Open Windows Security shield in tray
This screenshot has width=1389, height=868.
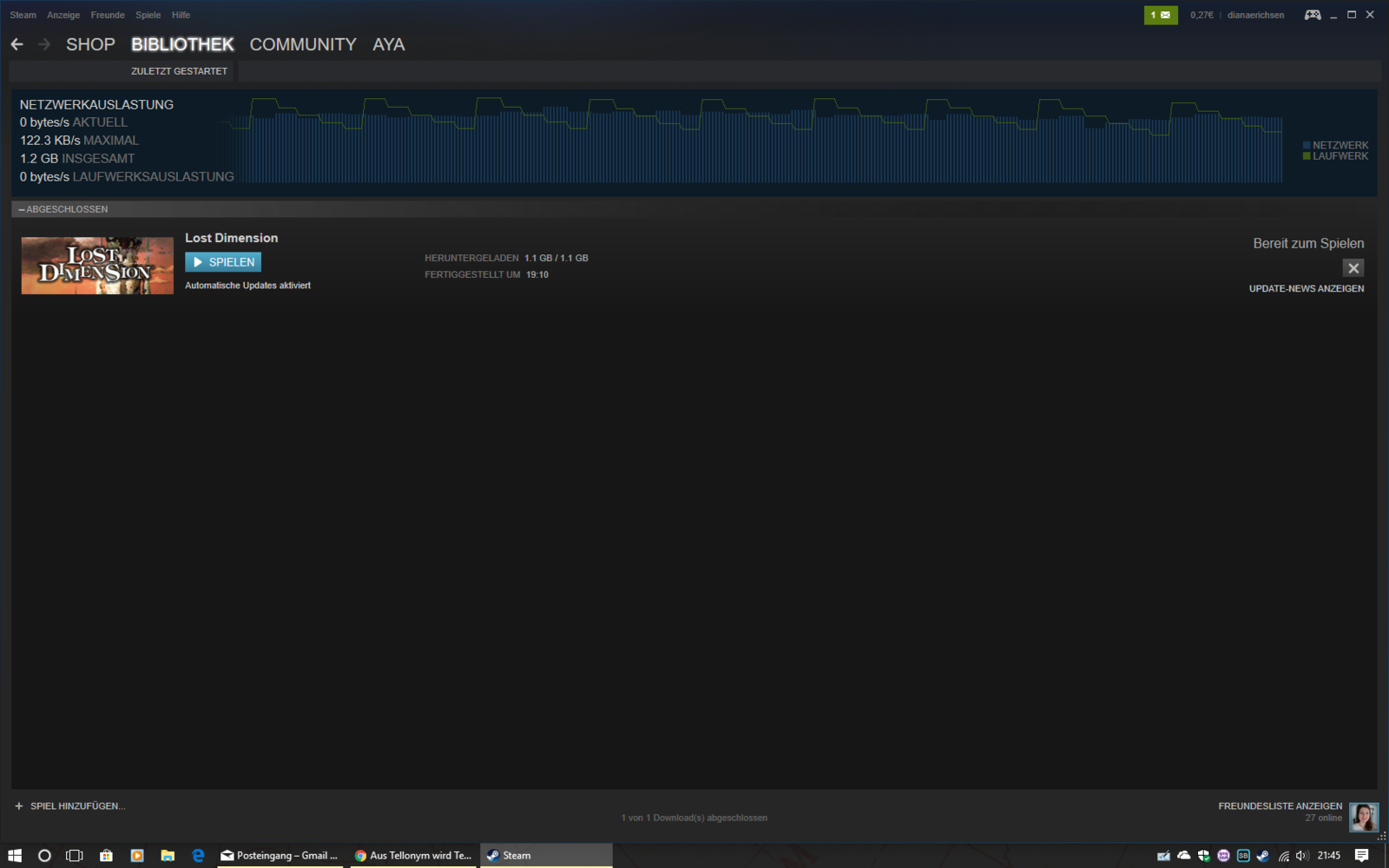pyautogui.click(x=1203, y=856)
